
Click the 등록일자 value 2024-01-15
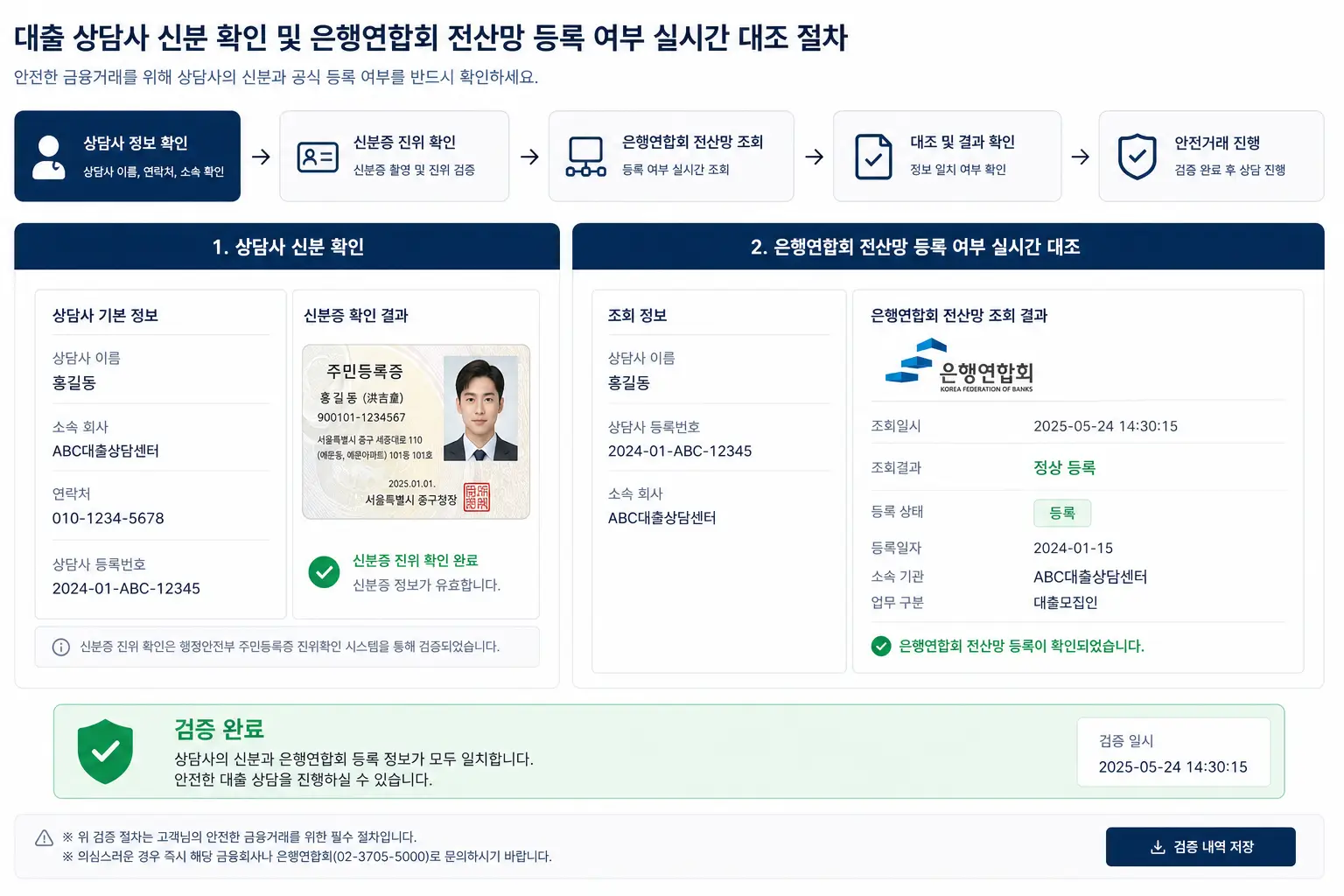pos(1073,548)
